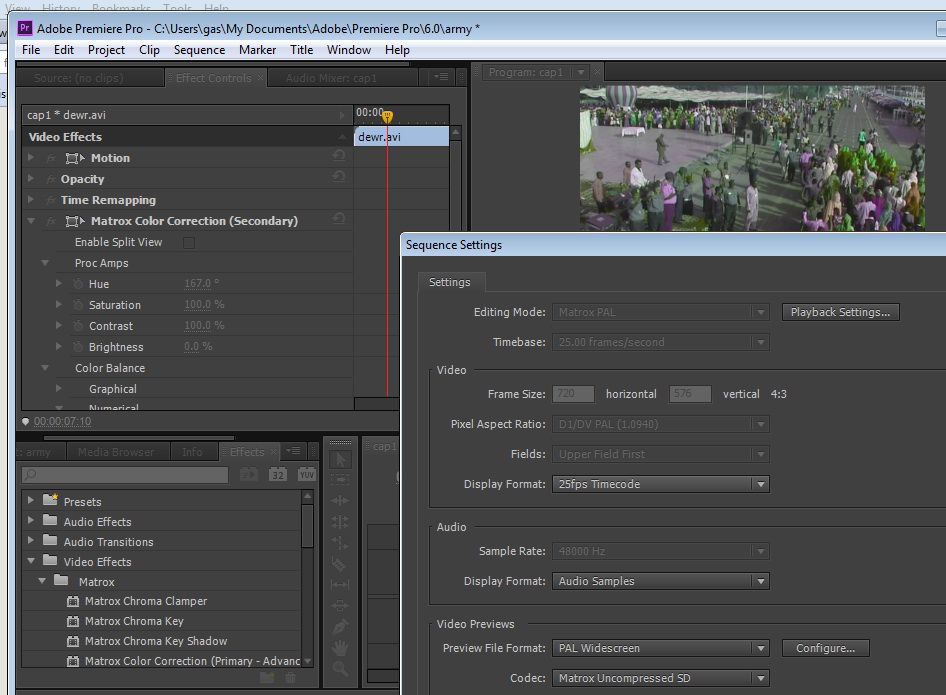Select the Selection arrow tool
946x695 pixels.
339,459
